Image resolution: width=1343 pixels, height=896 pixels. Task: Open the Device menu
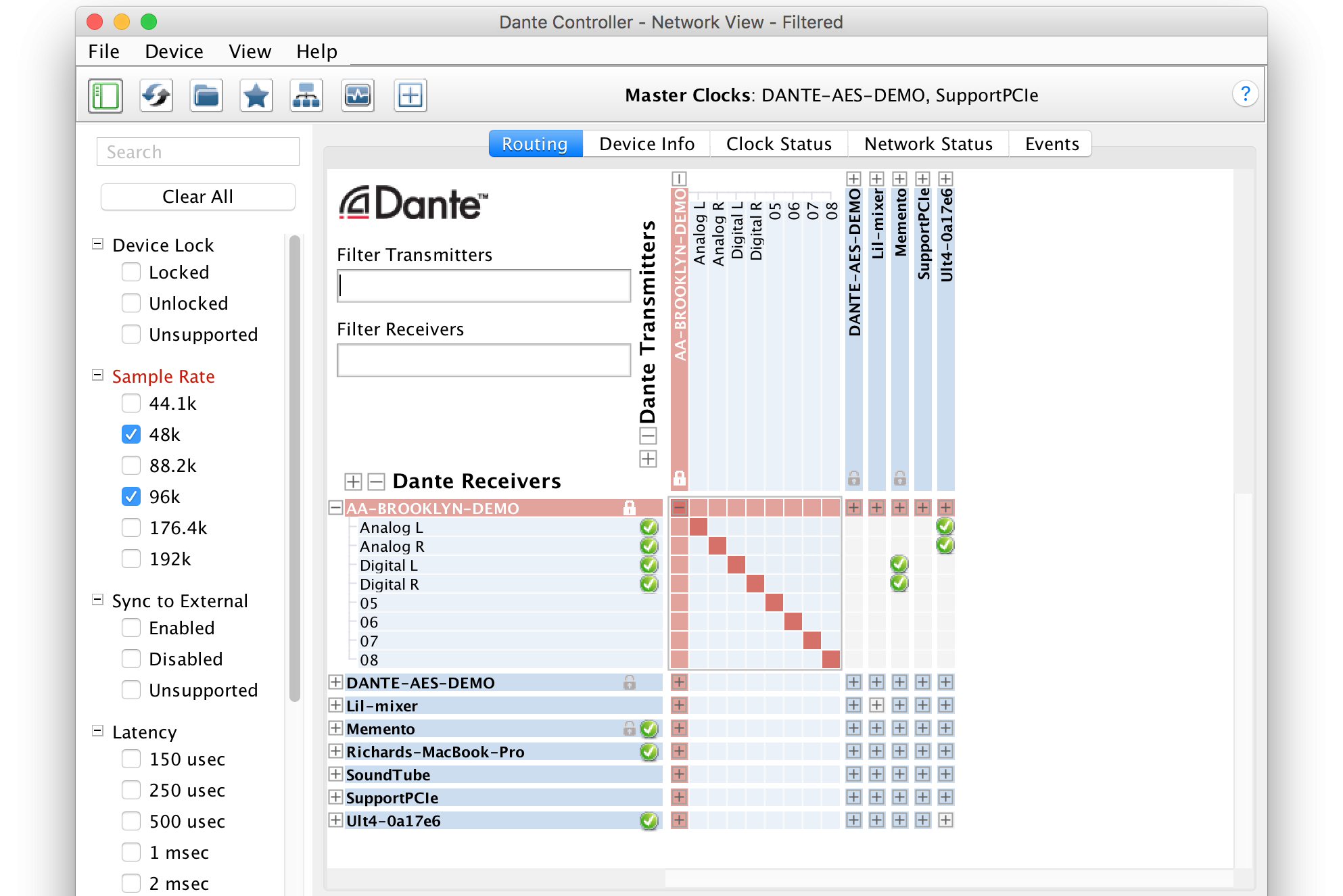point(174,51)
